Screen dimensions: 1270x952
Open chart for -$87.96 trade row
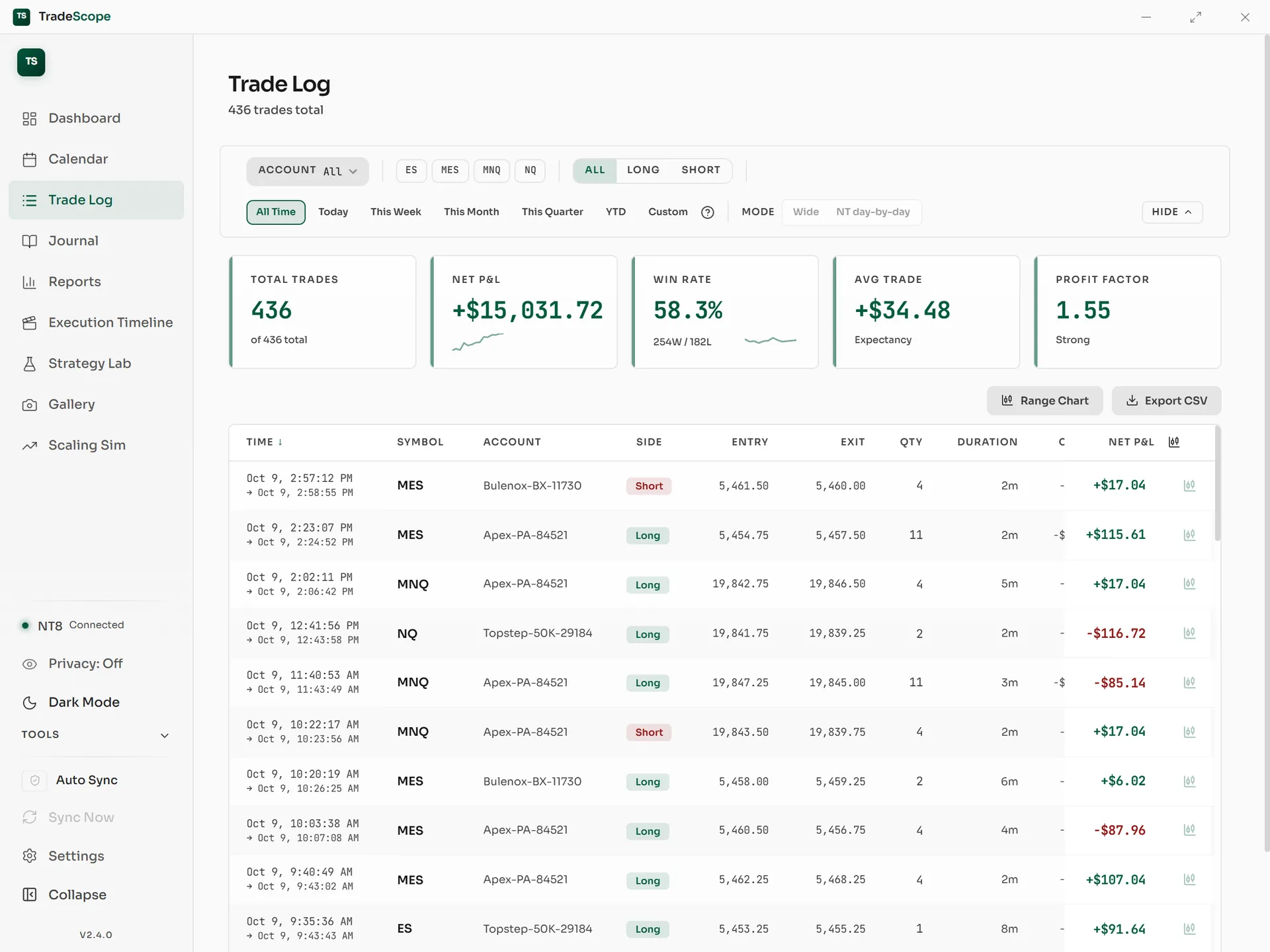1189,831
